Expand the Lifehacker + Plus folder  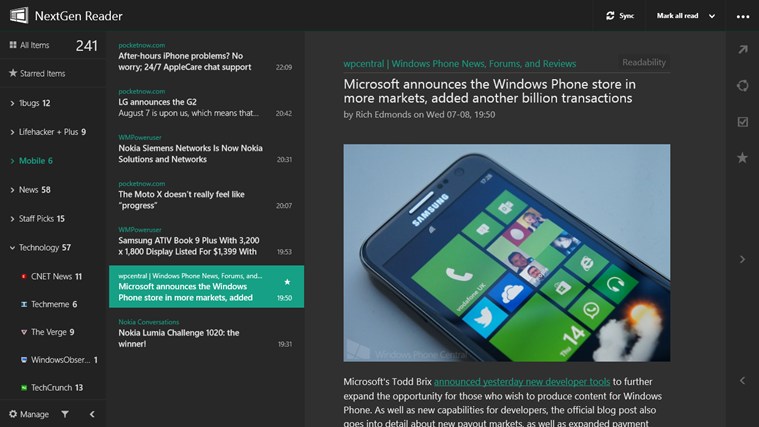[12, 132]
